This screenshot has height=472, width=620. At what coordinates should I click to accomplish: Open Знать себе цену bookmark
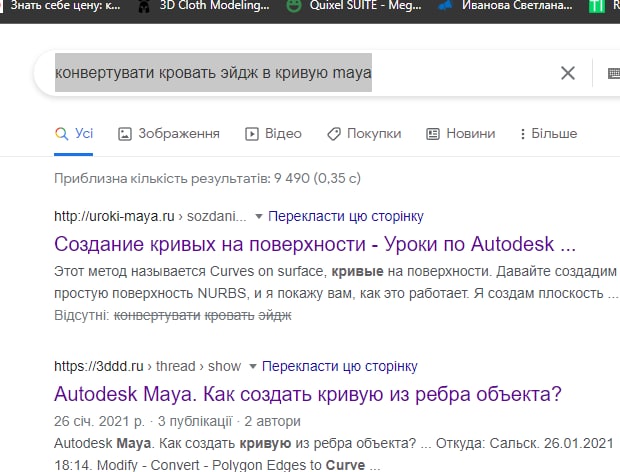pyautogui.click(x=65, y=6)
